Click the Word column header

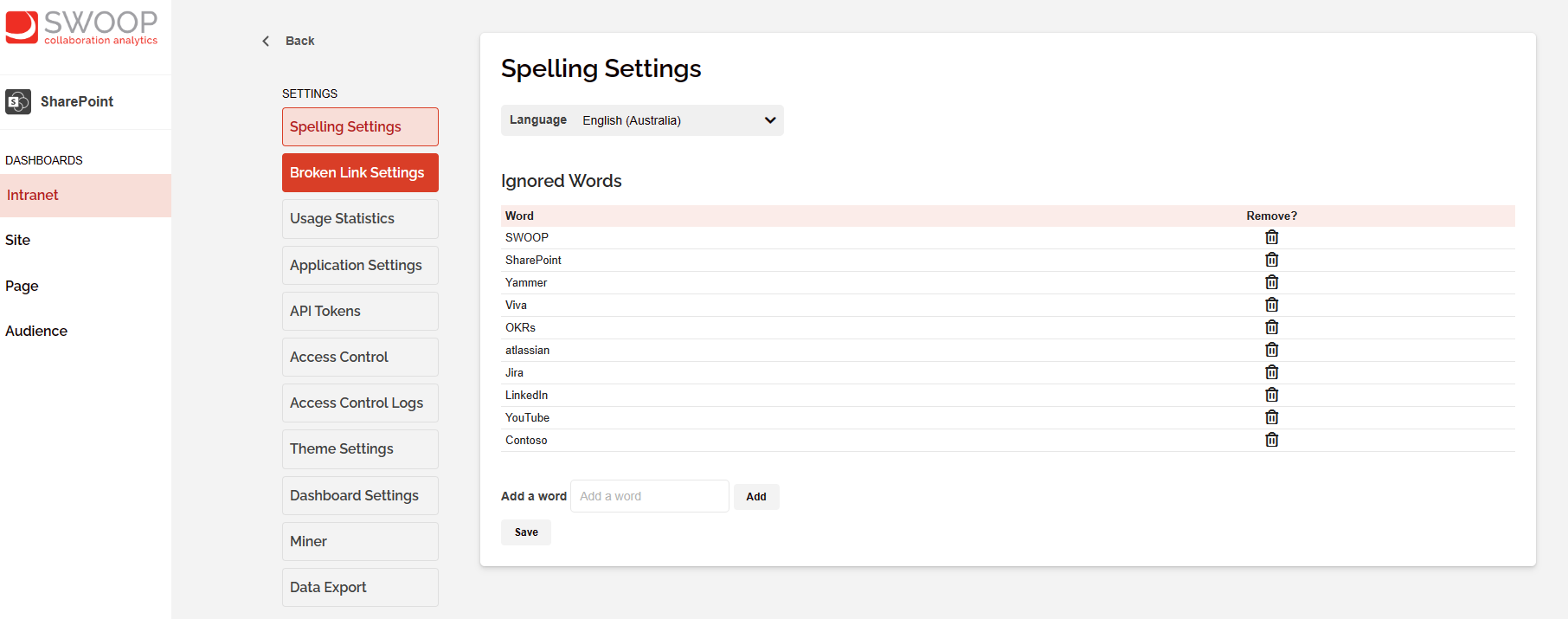(519, 216)
